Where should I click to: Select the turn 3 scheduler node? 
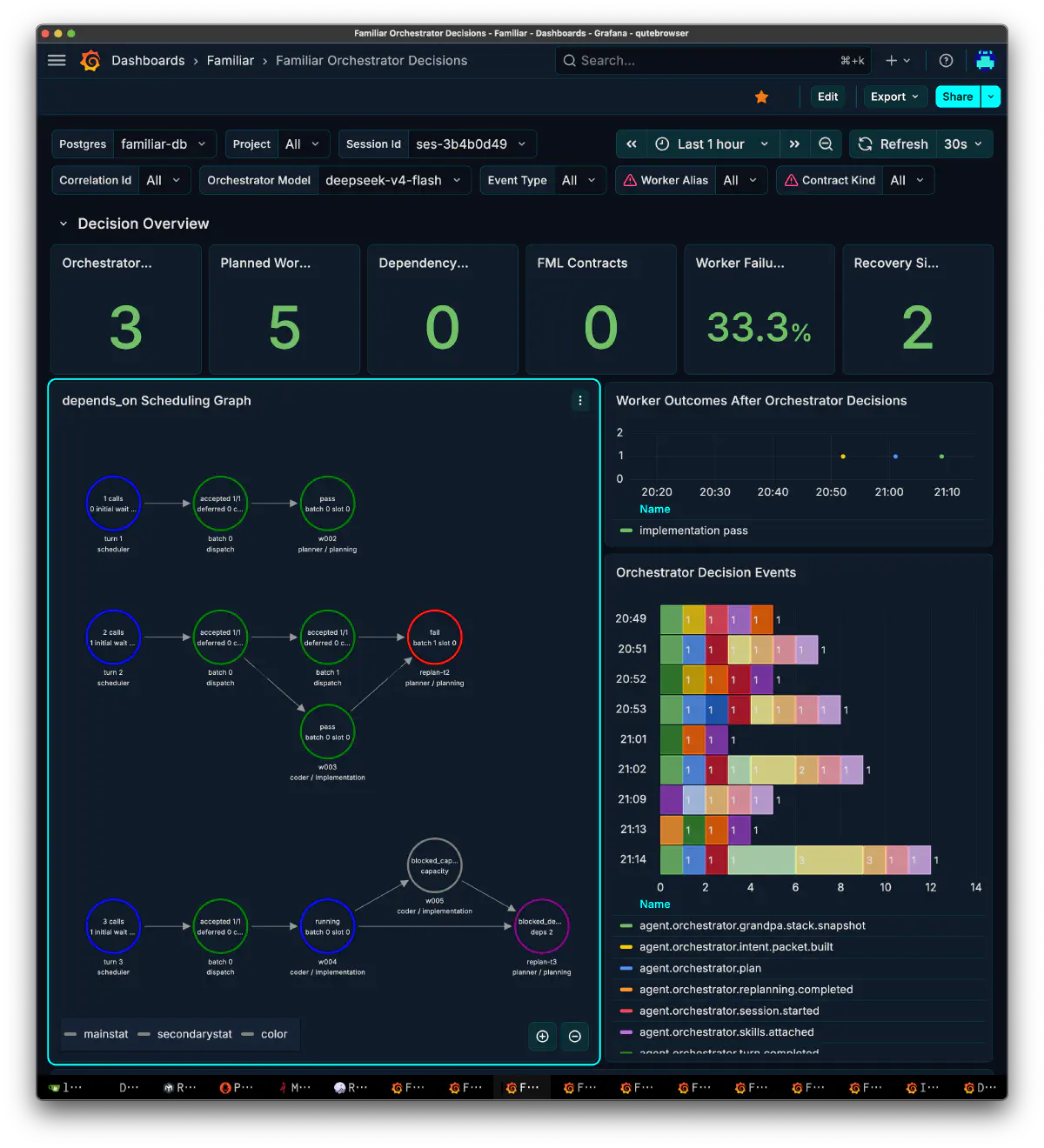[113, 926]
